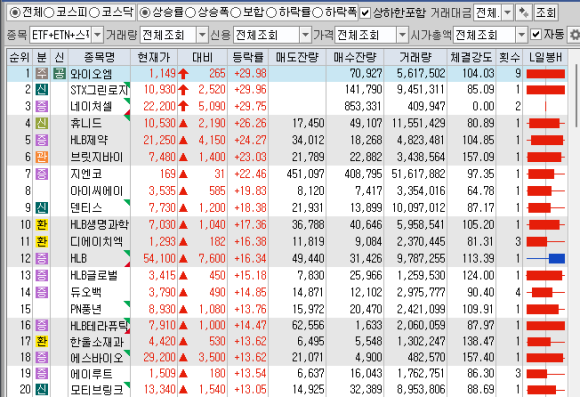
Task: Click the 관 badge in 브릿지바이 row
Action: pyautogui.click(x=41, y=157)
